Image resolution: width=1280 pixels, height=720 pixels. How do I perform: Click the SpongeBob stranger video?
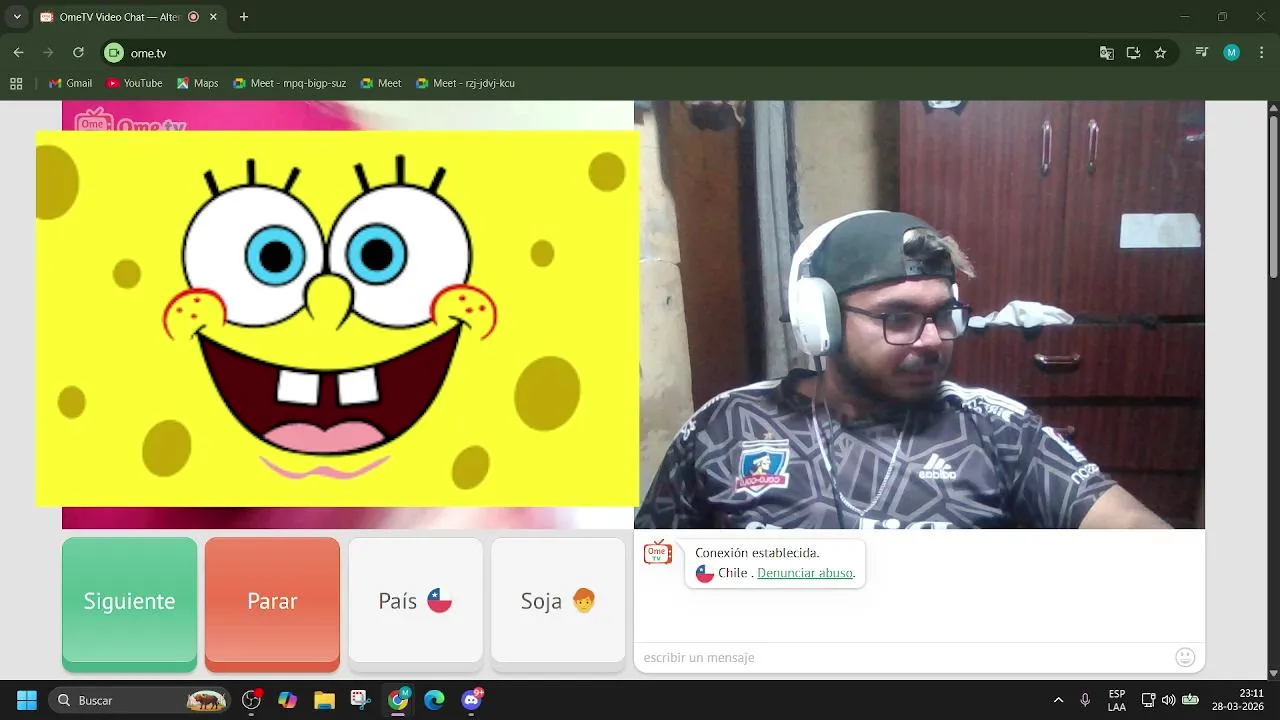click(337, 318)
